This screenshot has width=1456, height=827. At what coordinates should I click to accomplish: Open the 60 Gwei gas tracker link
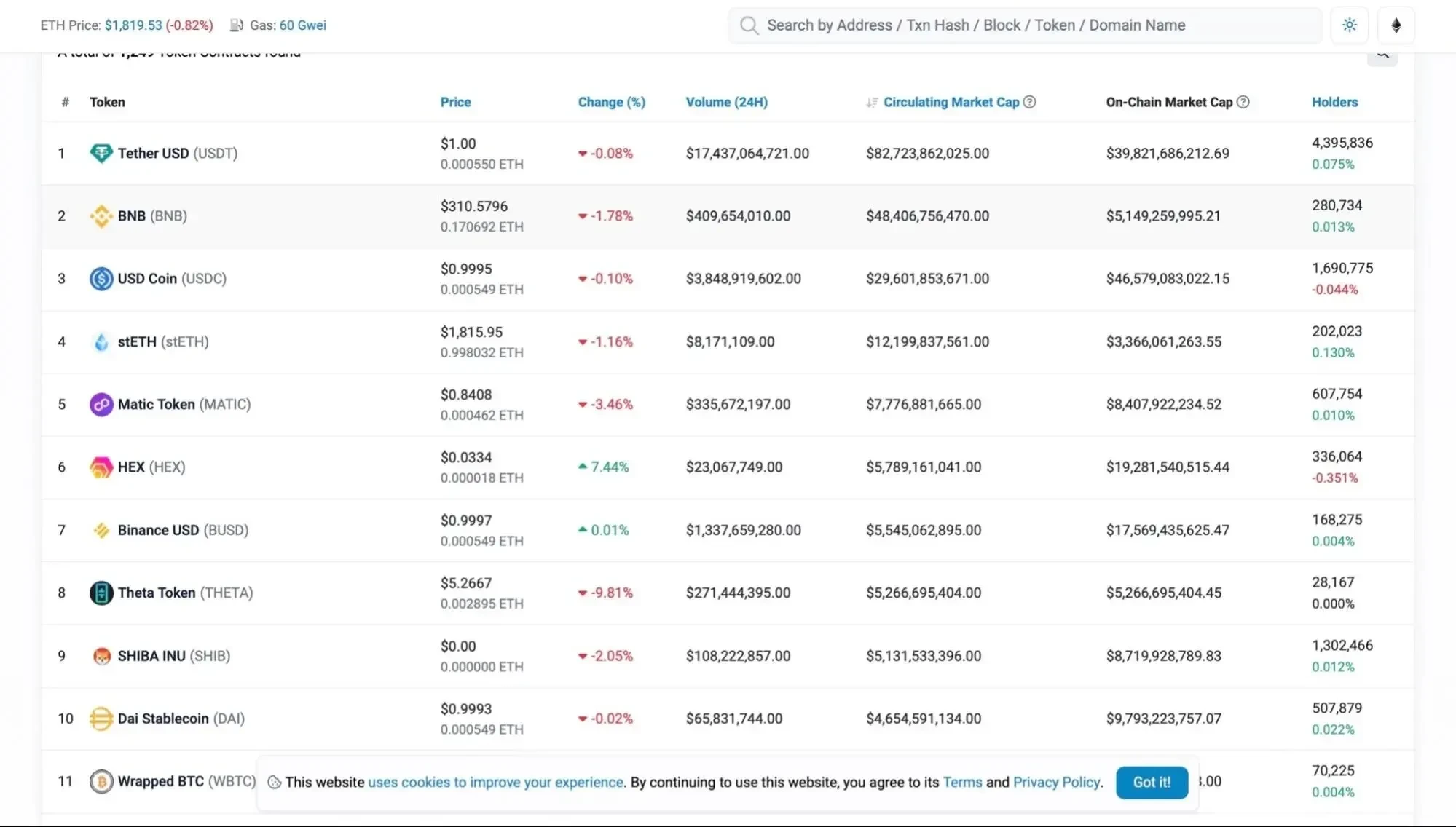click(302, 25)
